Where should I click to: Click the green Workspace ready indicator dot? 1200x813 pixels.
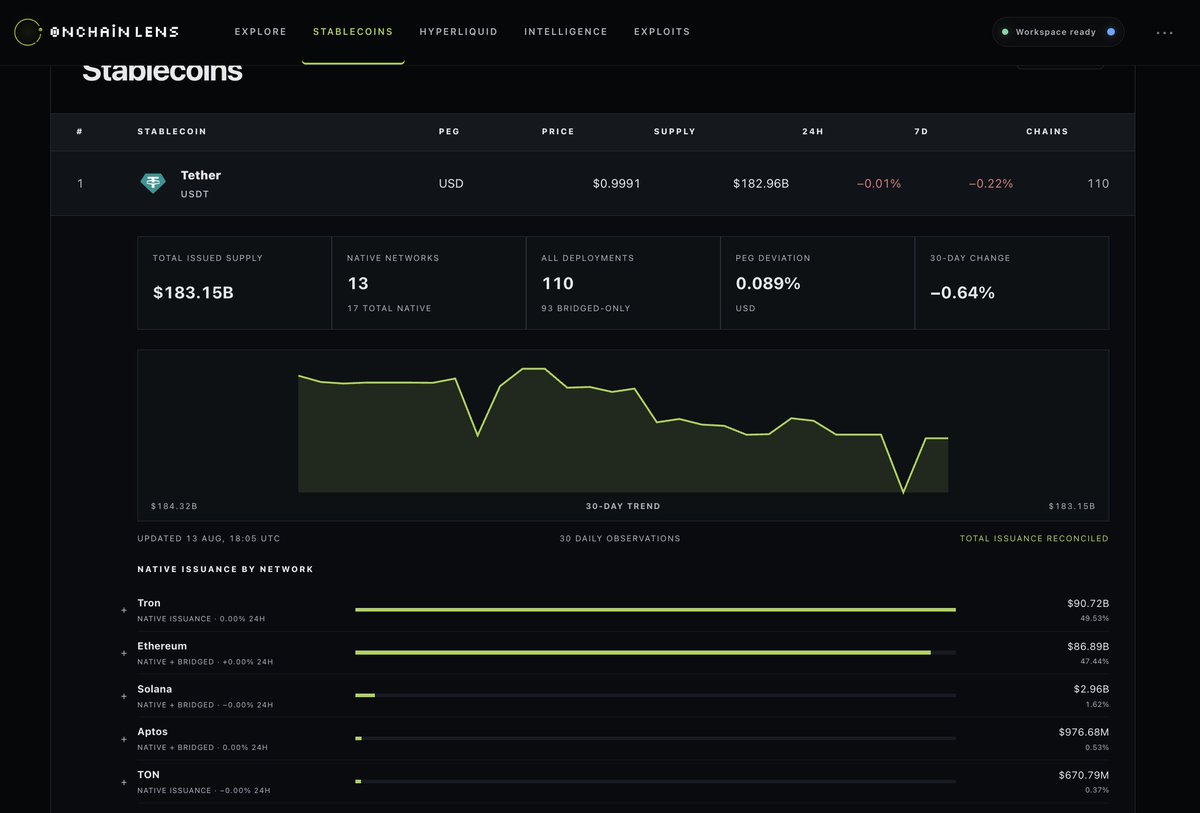[1005, 32]
